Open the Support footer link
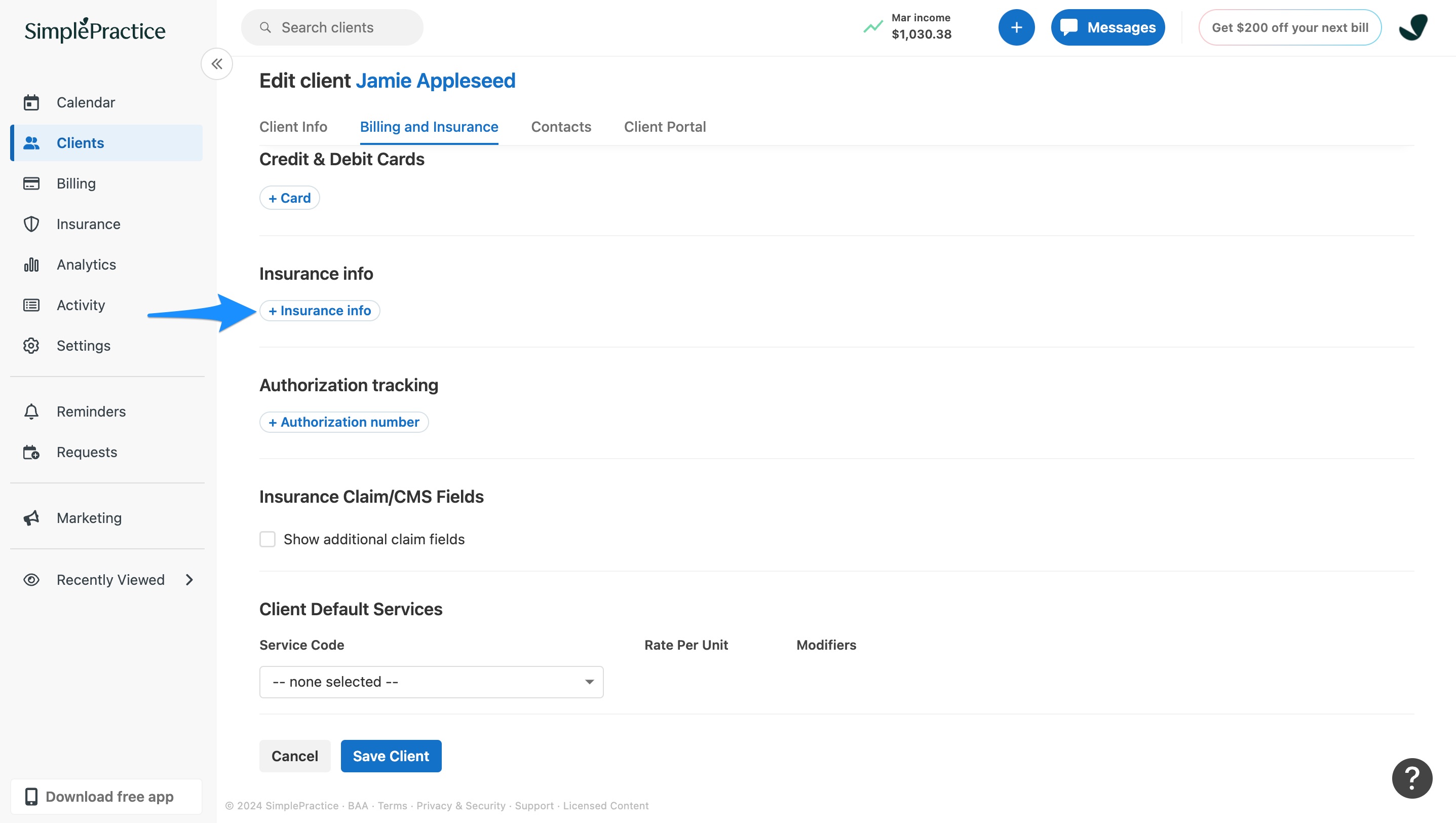 click(533, 805)
